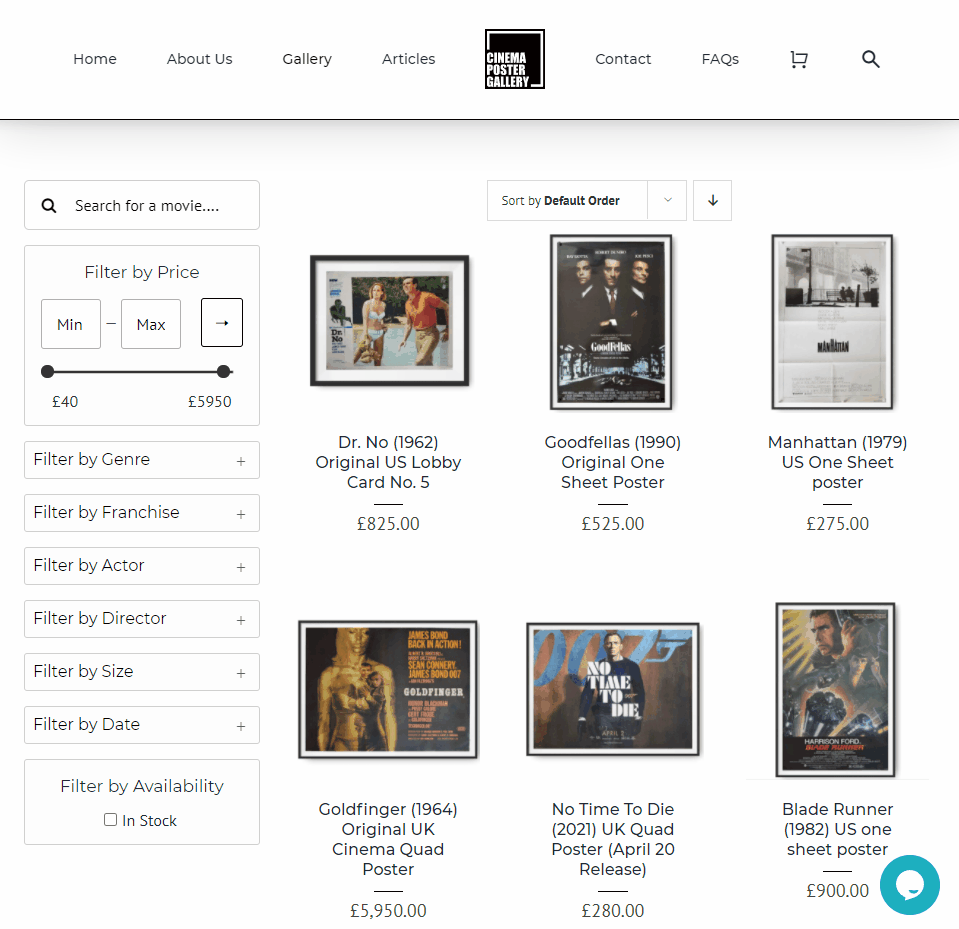This screenshot has height=929, width=959.
Task: Click plus icon on Filter by Date
Action: coord(241,727)
